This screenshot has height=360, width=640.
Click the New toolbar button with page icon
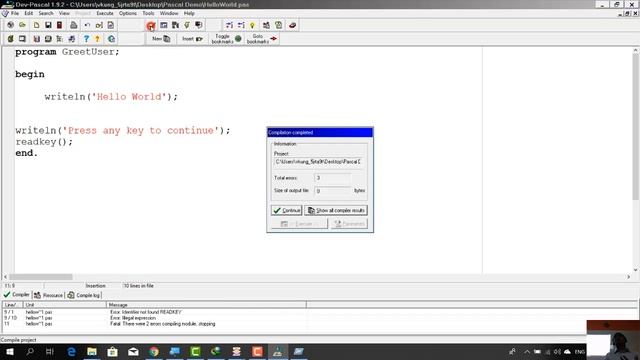point(161,39)
